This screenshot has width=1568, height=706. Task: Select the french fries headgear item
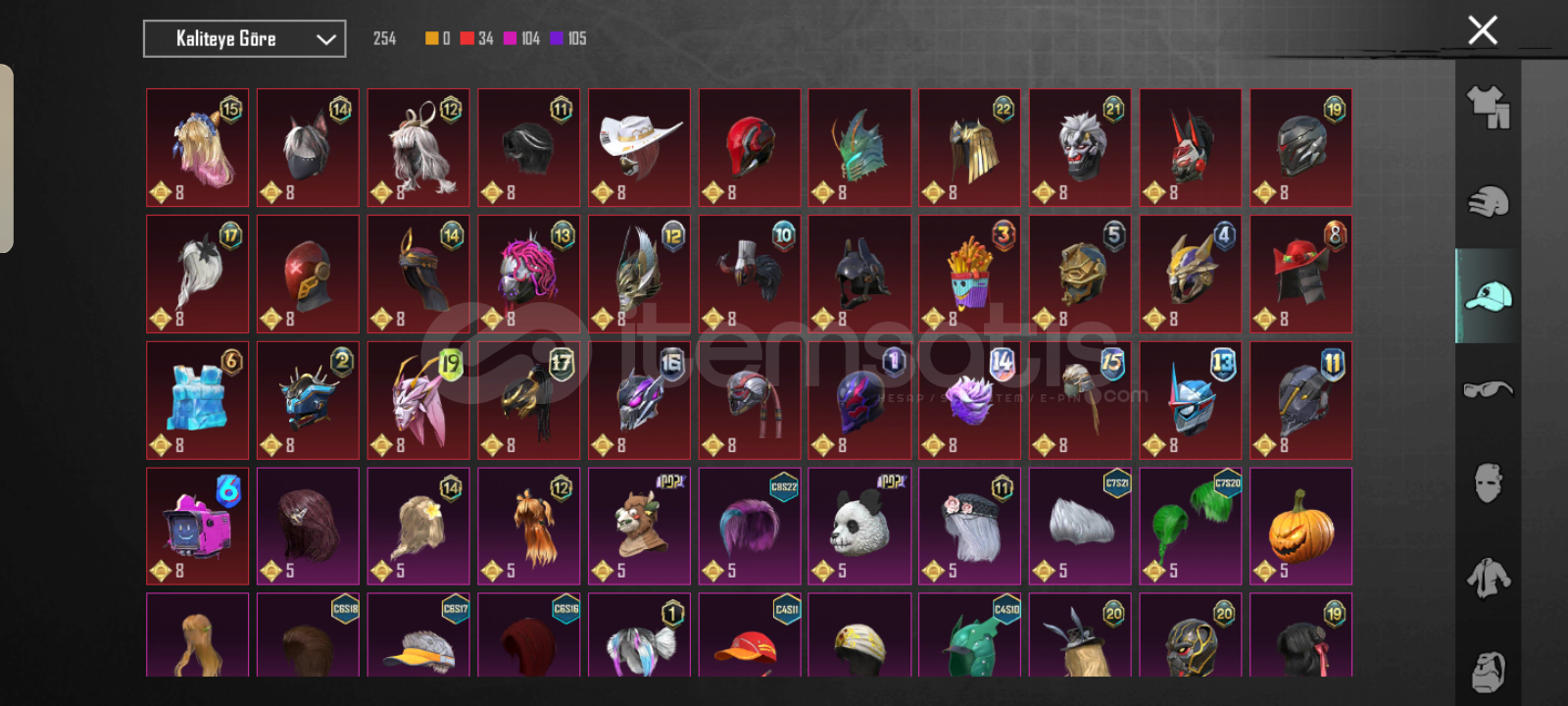(x=970, y=274)
